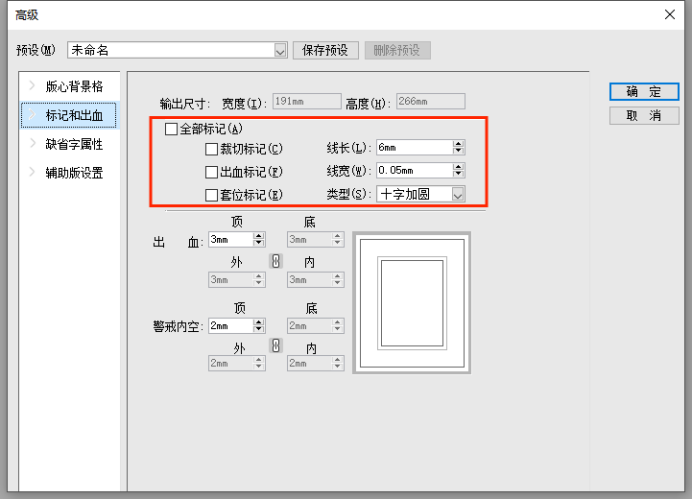Select 标记和出血 in the sidebar
The height and width of the screenshot is (500, 693).
click(x=80, y=116)
